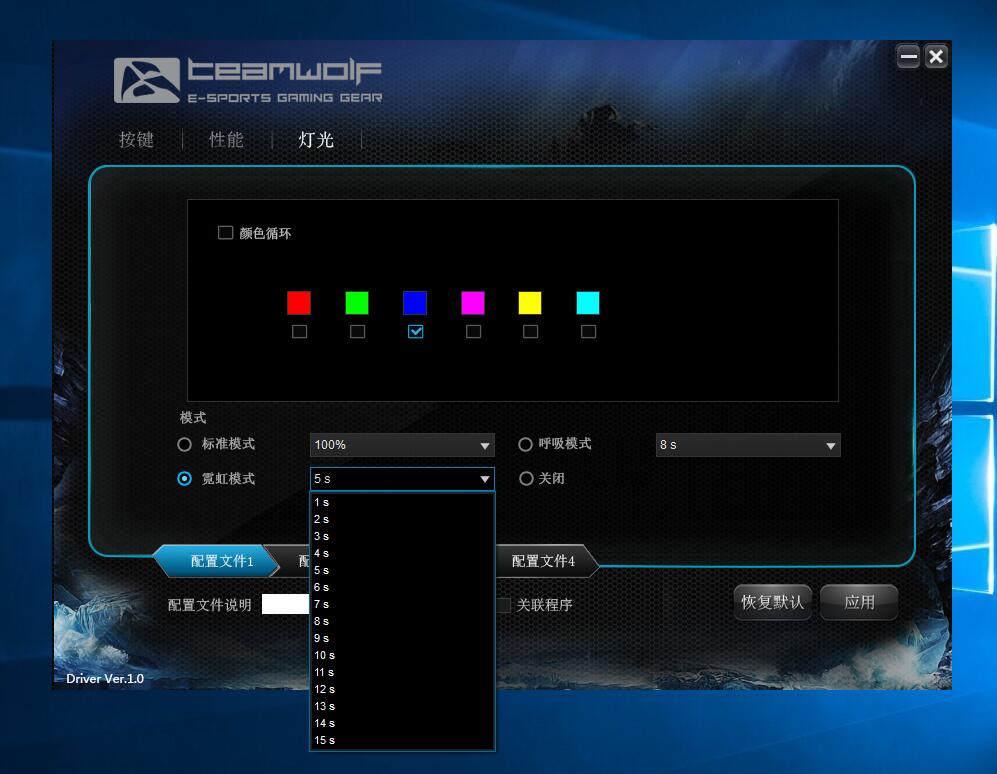
Task: Enable the 颜色循环 color cycle checkbox
Action: [x=225, y=231]
